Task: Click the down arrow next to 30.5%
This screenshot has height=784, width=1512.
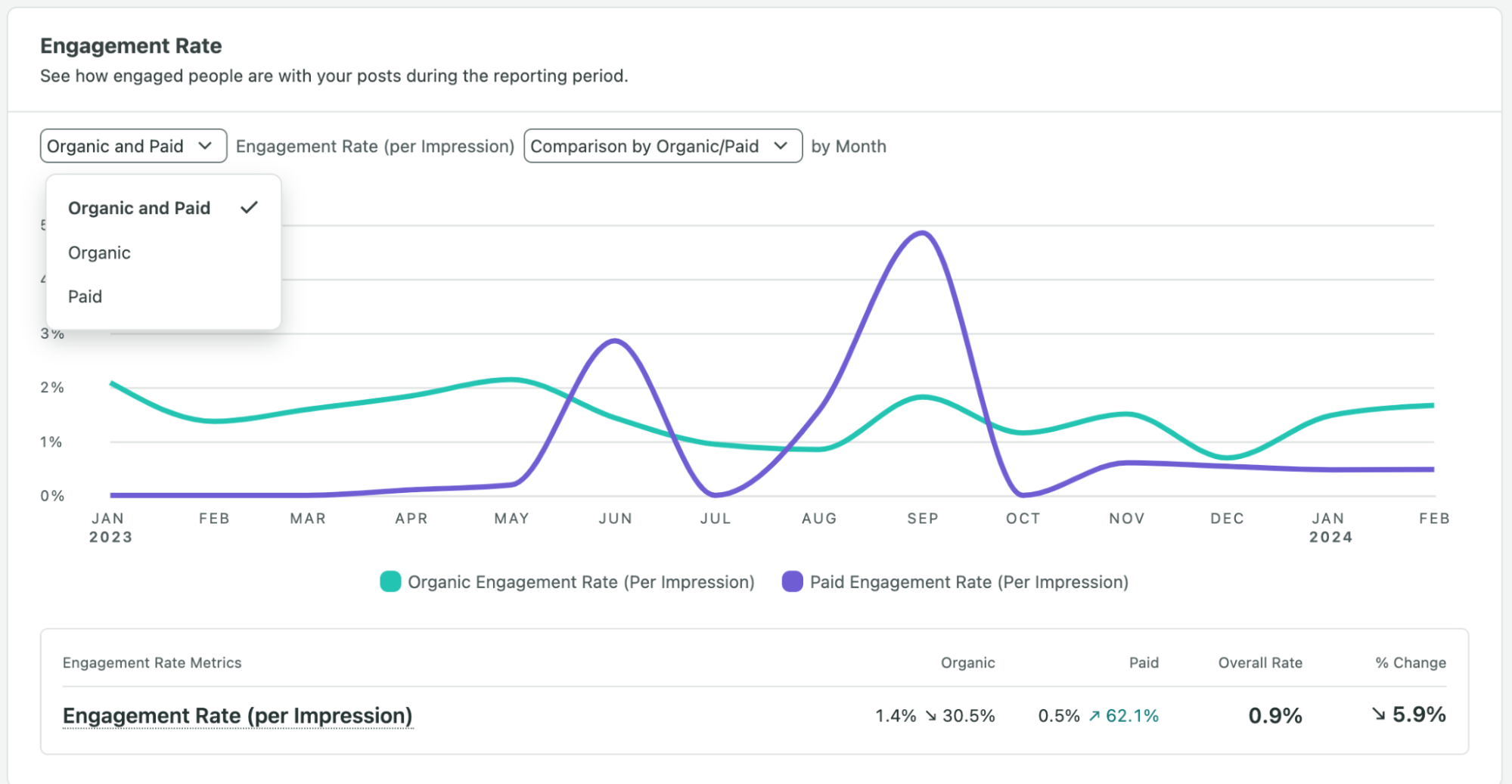Action: [930, 715]
